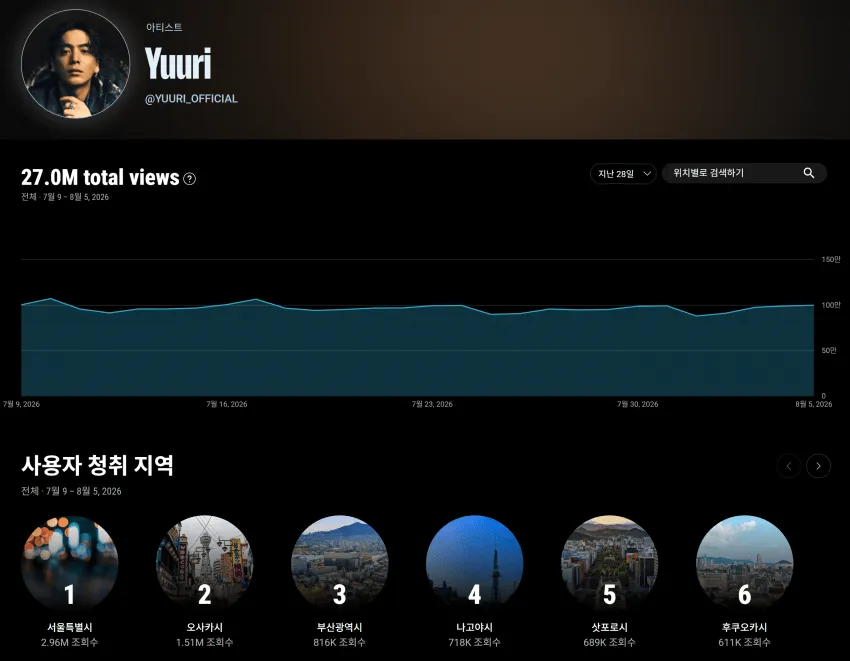The image size is (850, 661).
Task: Click the search magnifier icon
Action: point(809,173)
